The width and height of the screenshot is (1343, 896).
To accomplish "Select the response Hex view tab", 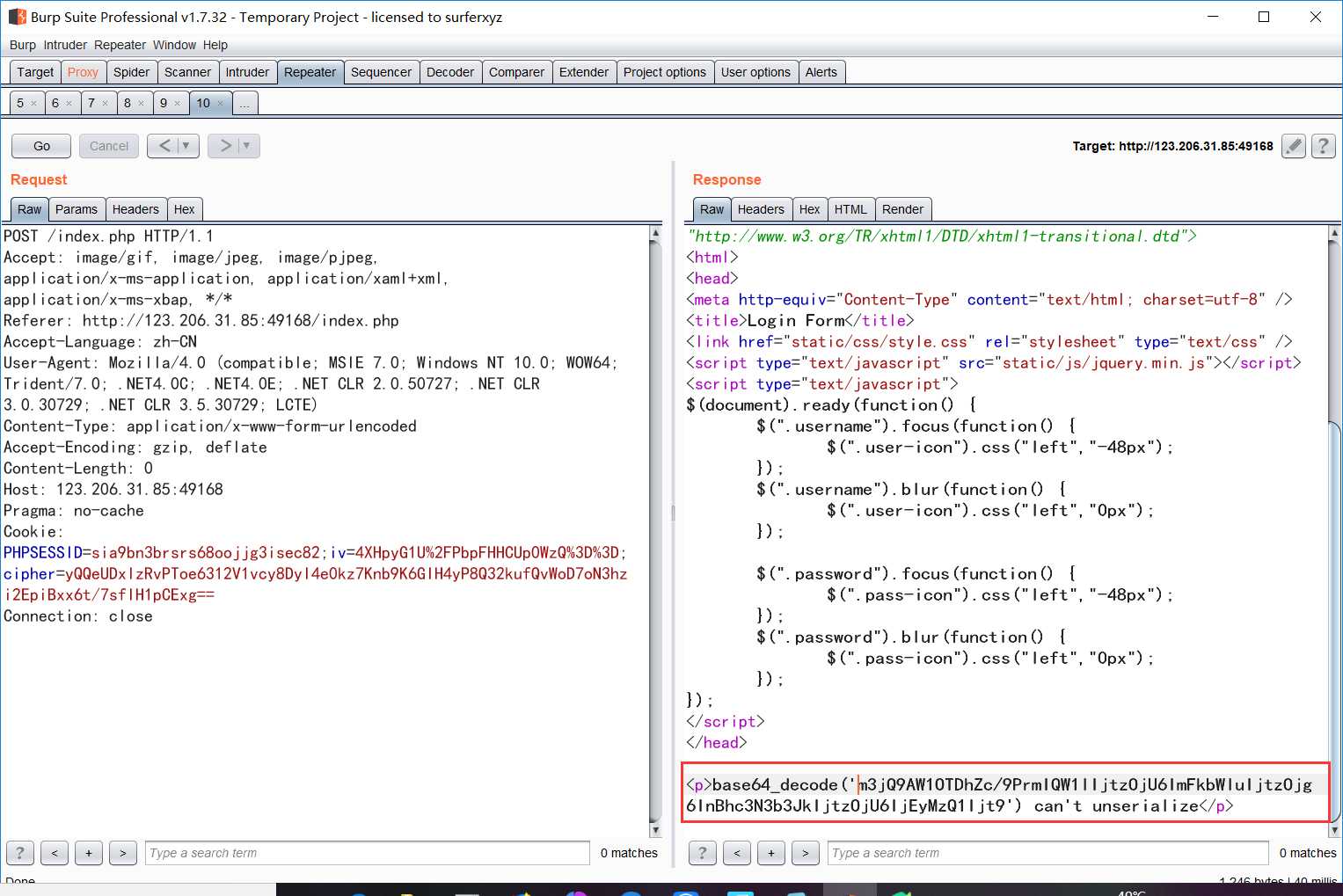I will (x=810, y=209).
